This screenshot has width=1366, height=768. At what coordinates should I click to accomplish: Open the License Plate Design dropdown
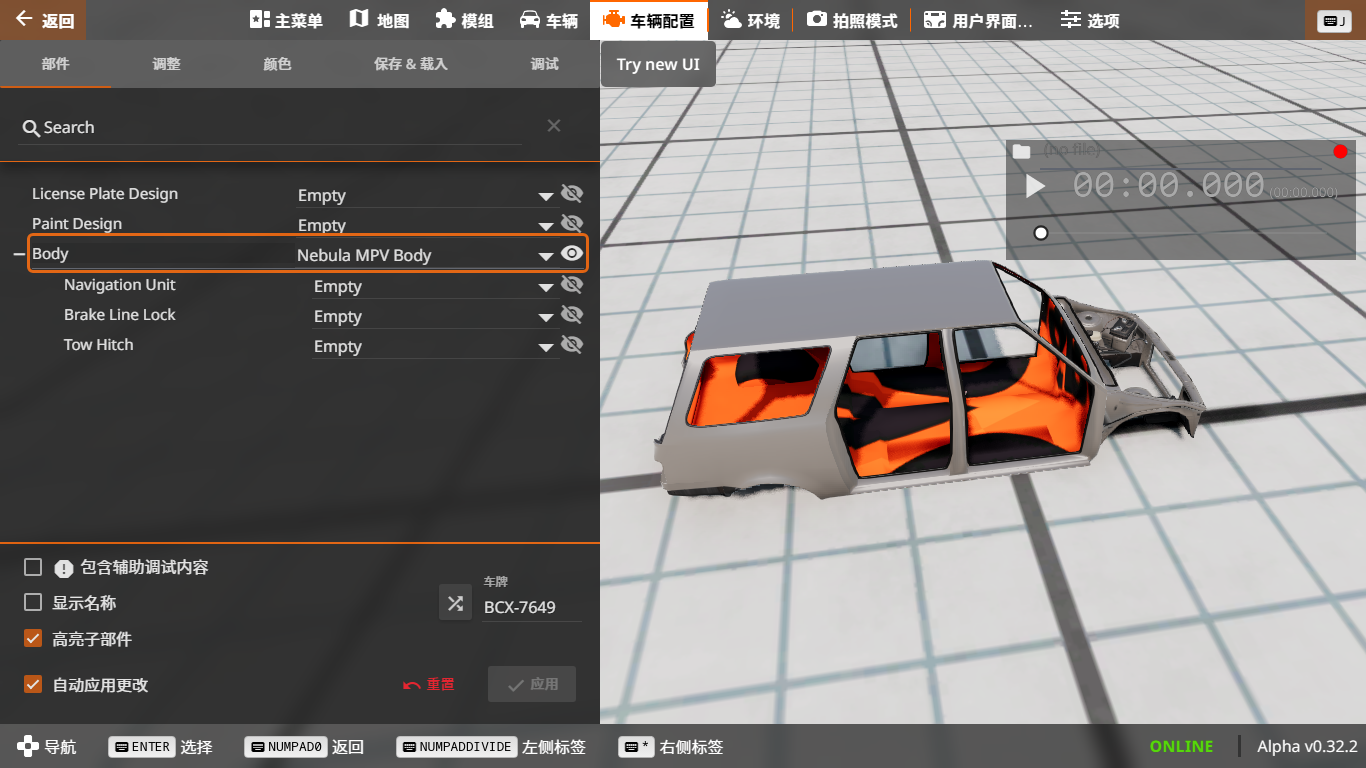426,196
